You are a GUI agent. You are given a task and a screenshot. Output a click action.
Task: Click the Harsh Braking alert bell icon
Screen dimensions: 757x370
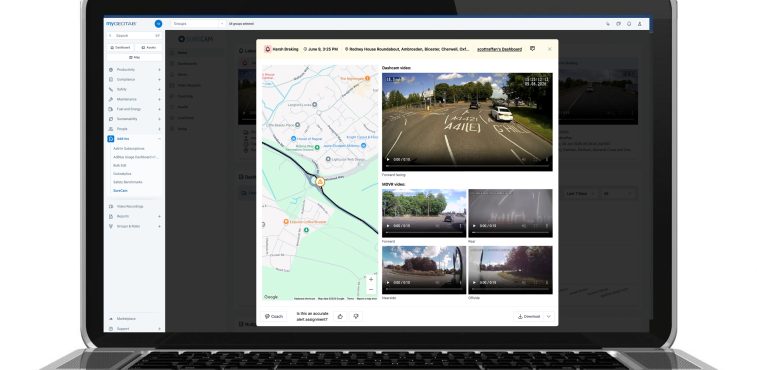pyautogui.click(x=267, y=49)
